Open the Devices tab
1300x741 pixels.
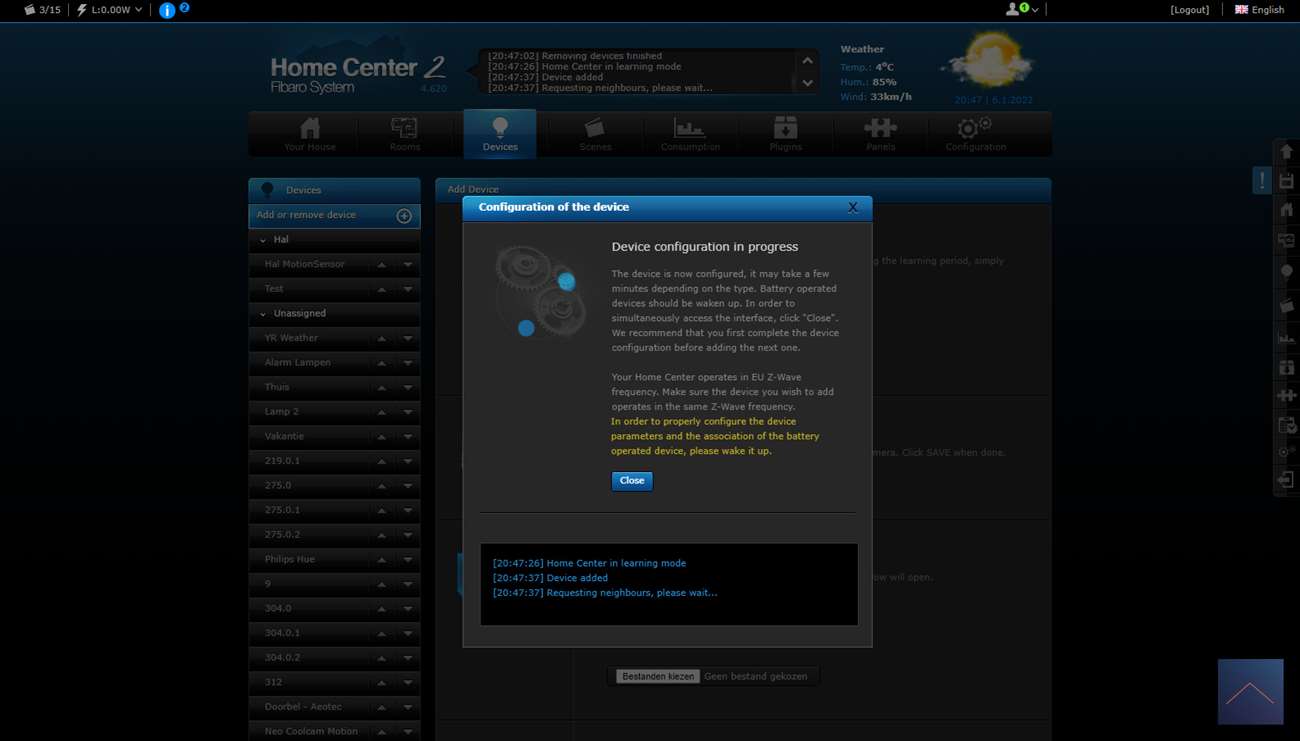tap(500, 134)
